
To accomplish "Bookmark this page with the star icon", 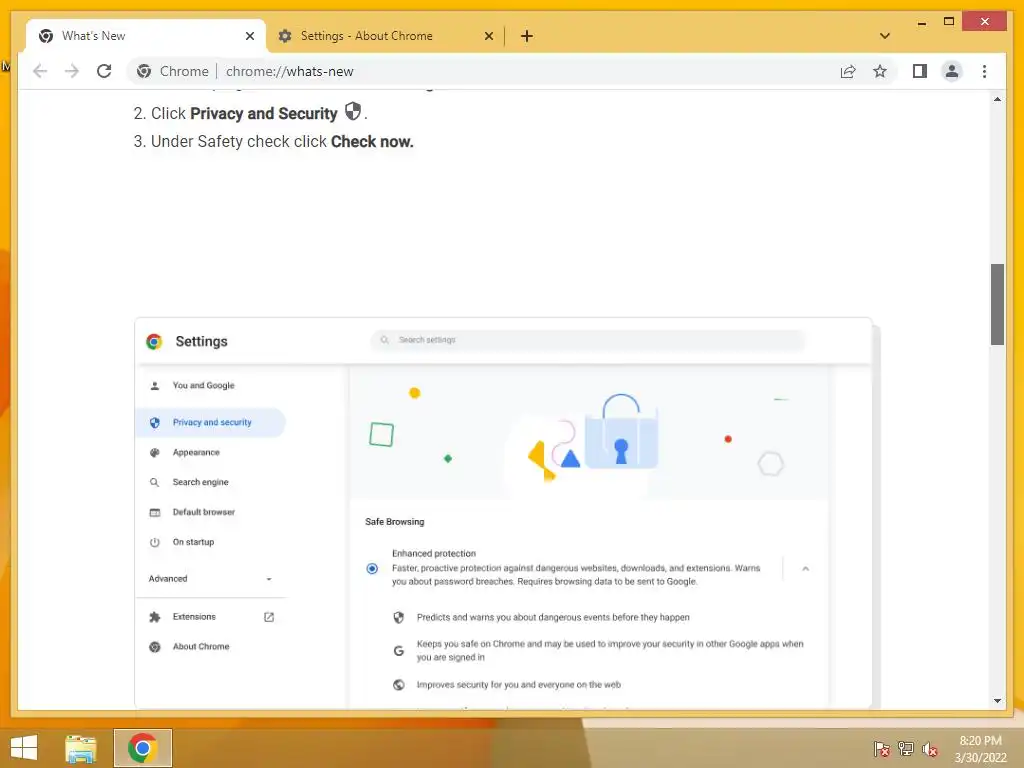I will tap(880, 71).
